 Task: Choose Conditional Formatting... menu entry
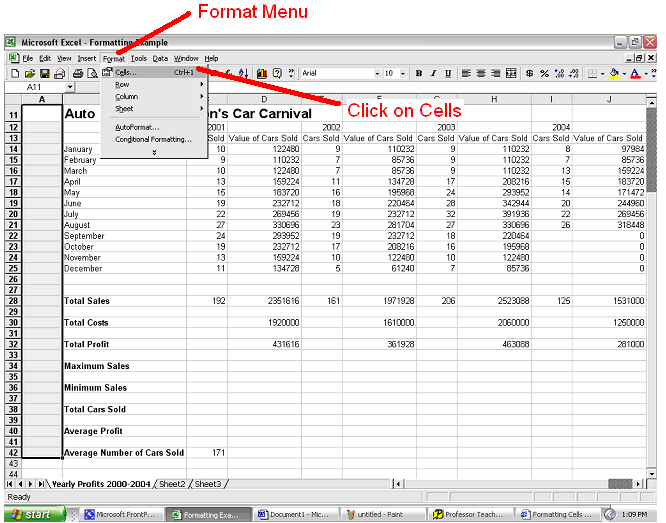153,139
